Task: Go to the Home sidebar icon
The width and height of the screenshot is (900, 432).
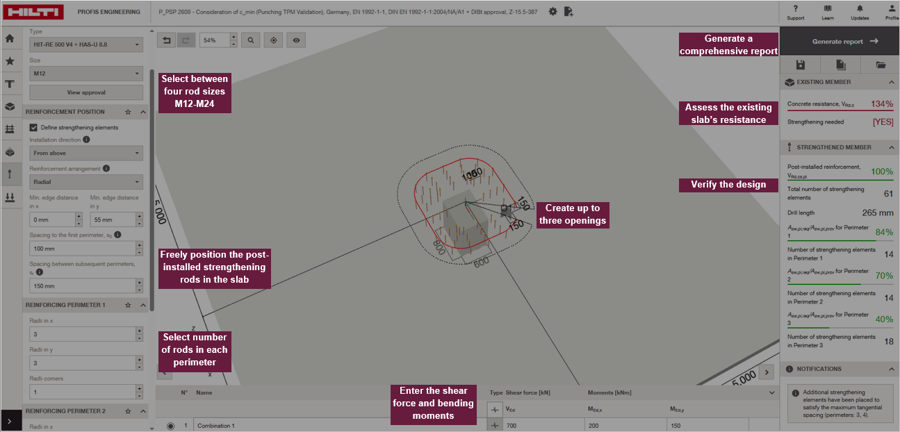Action: 10,39
